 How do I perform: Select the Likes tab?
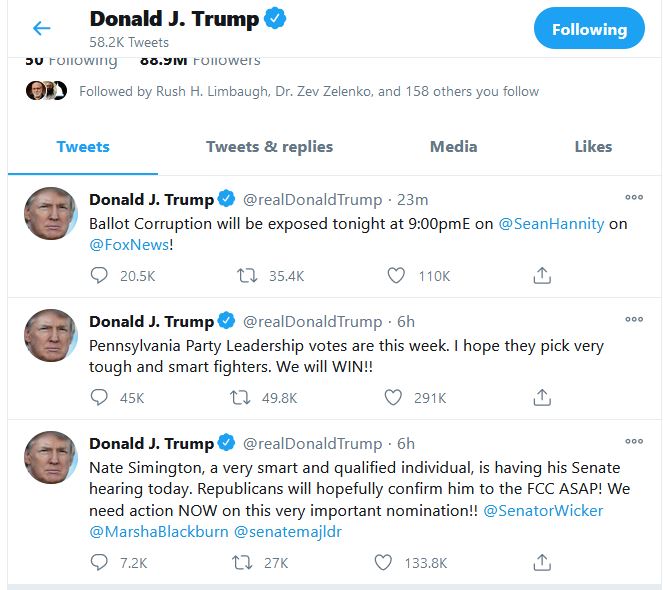[x=593, y=147]
